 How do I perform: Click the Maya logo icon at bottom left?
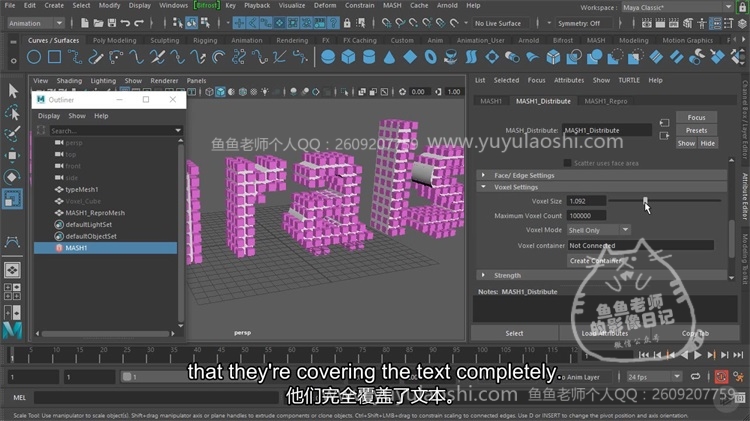click(x=12, y=331)
